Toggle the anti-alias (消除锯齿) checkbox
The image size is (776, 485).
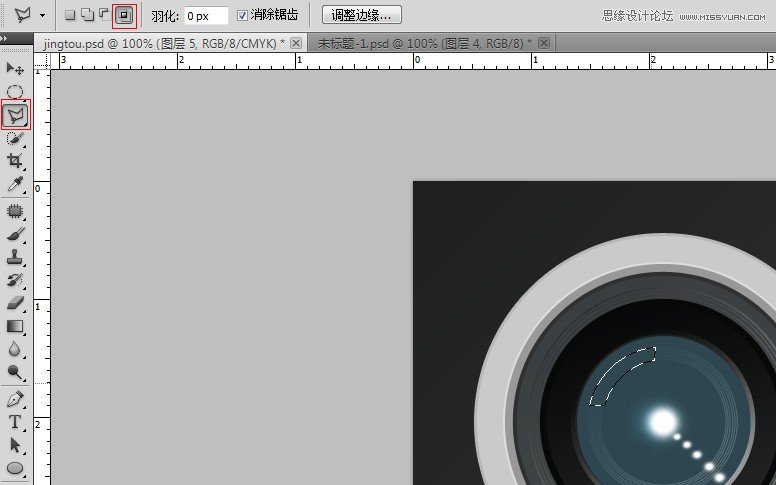point(242,15)
